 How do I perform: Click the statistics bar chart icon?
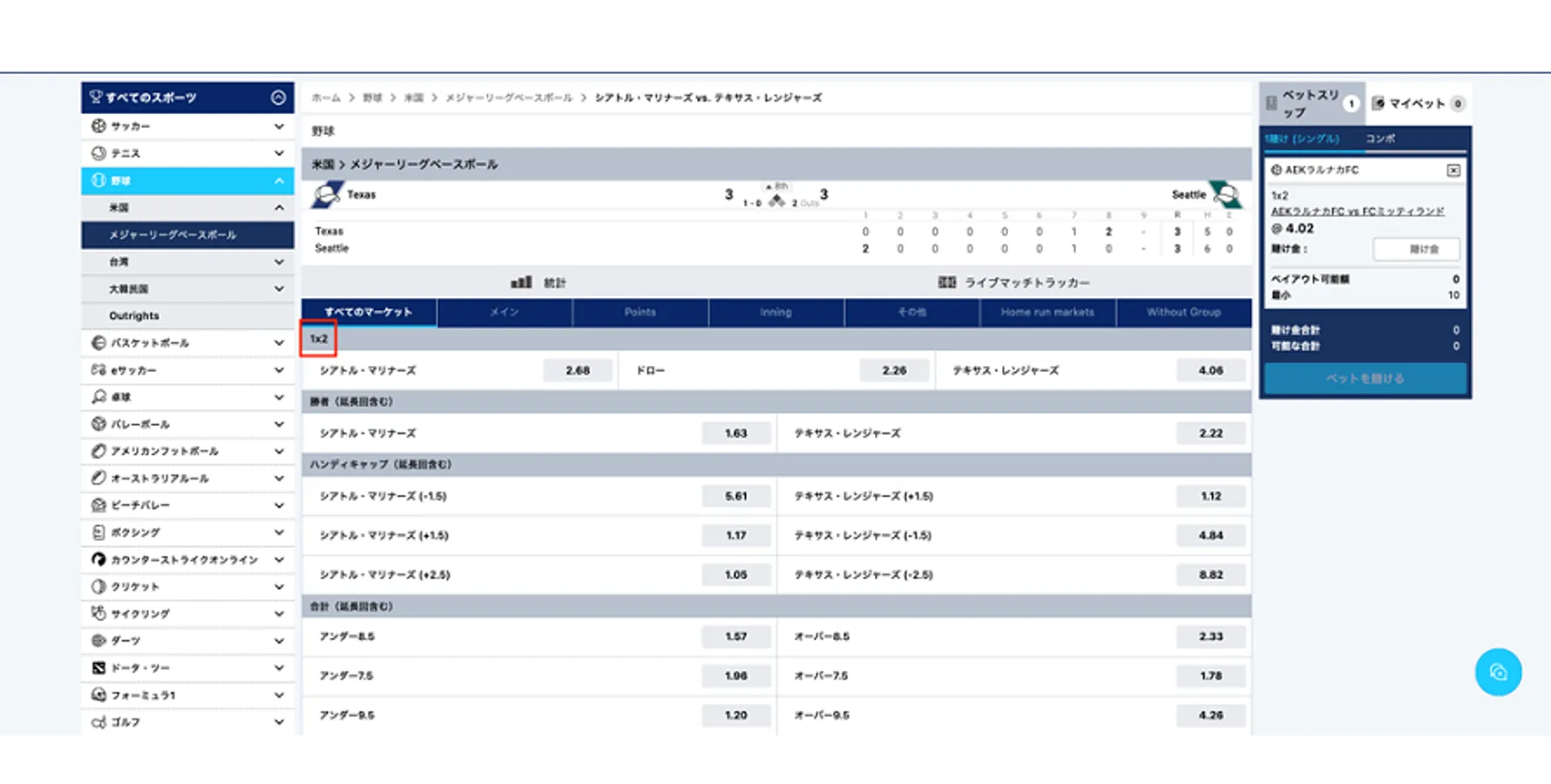tap(521, 282)
